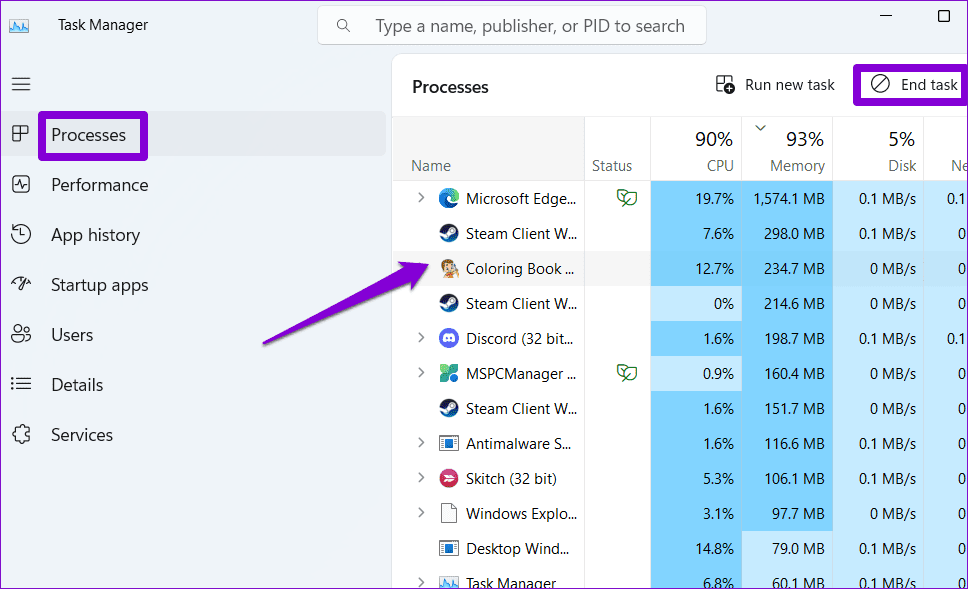Select the Antimalware Service process icon
Viewport: 968px width, 589px height.
point(449,443)
